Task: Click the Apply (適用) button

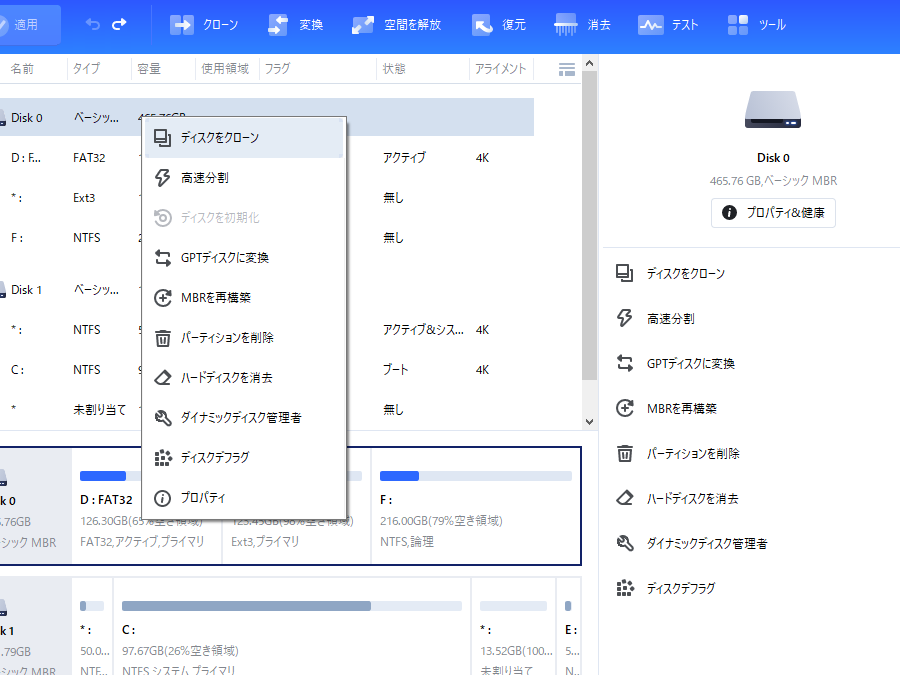Action: [28, 25]
